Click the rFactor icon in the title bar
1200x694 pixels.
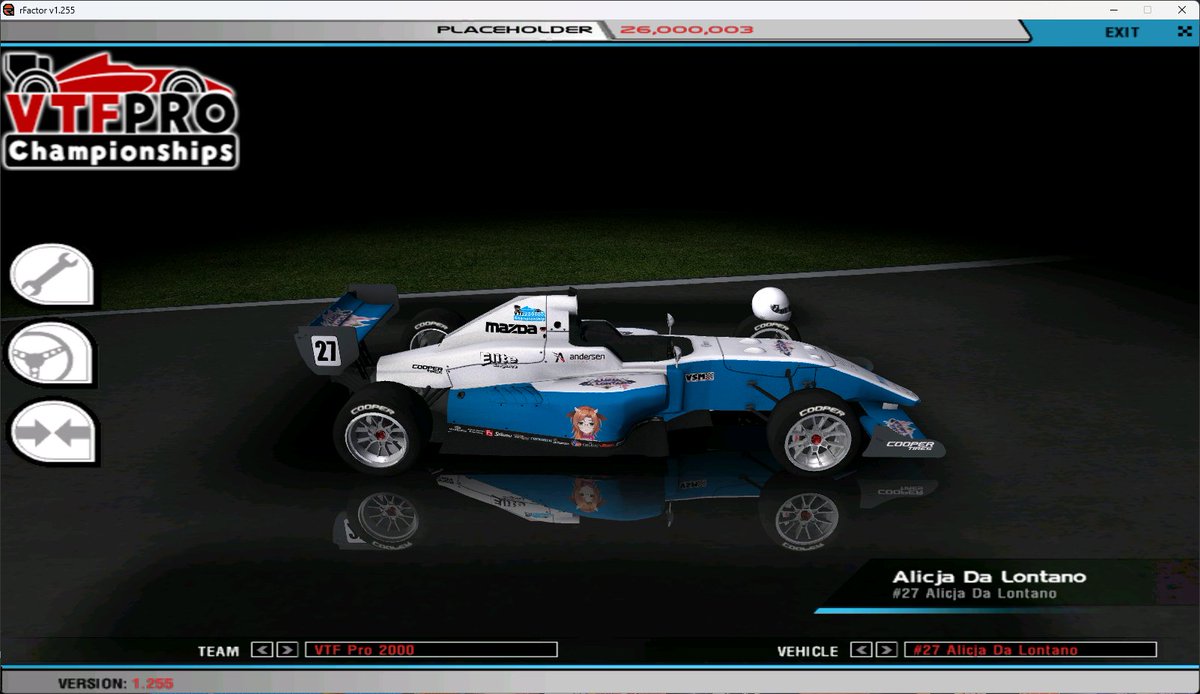(9, 9)
